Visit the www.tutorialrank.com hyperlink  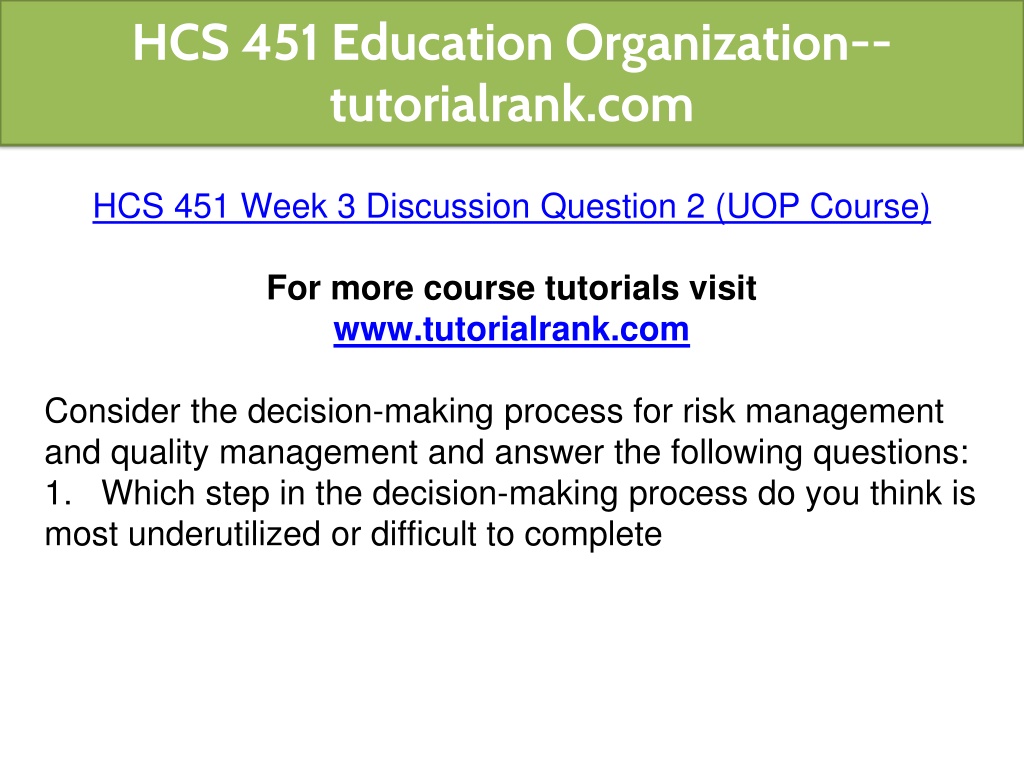click(511, 329)
